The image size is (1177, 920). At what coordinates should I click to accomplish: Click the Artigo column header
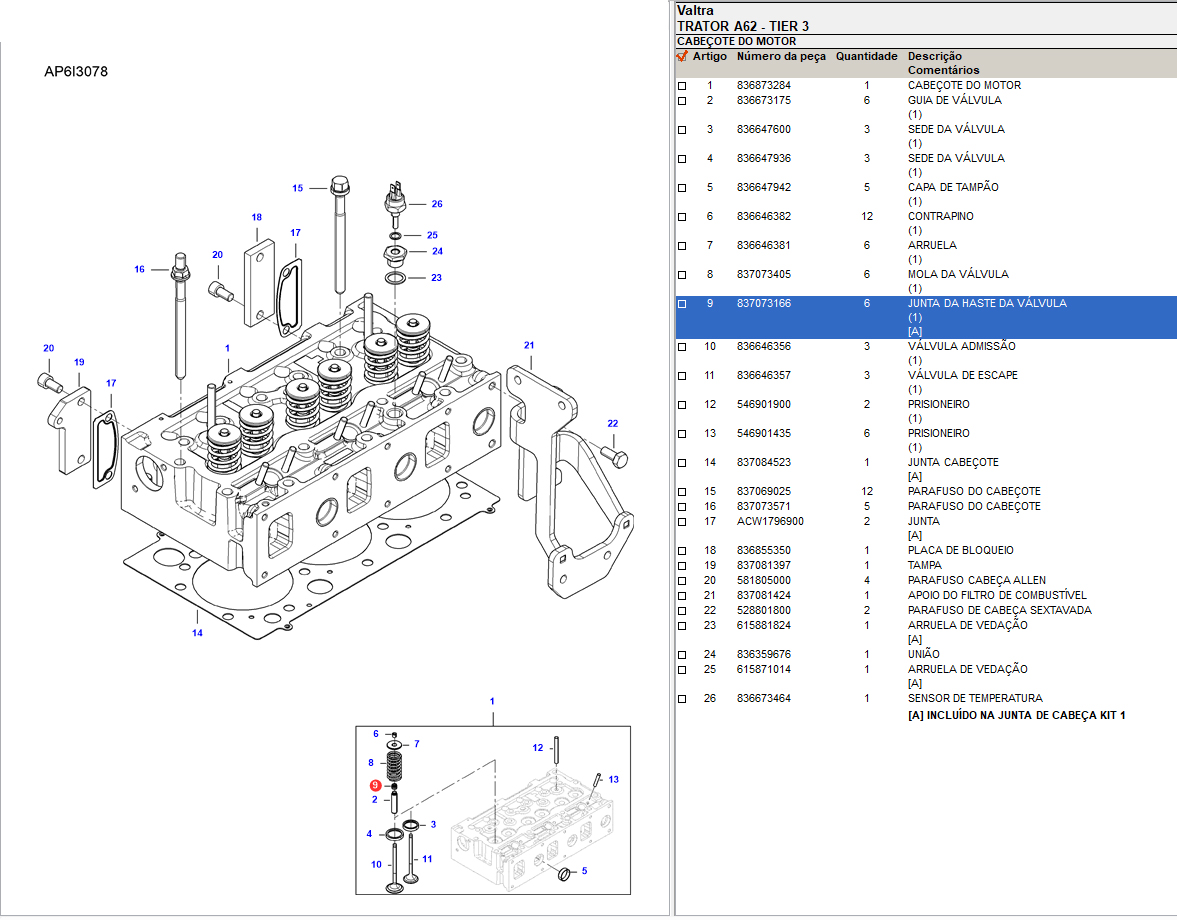tap(710, 57)
